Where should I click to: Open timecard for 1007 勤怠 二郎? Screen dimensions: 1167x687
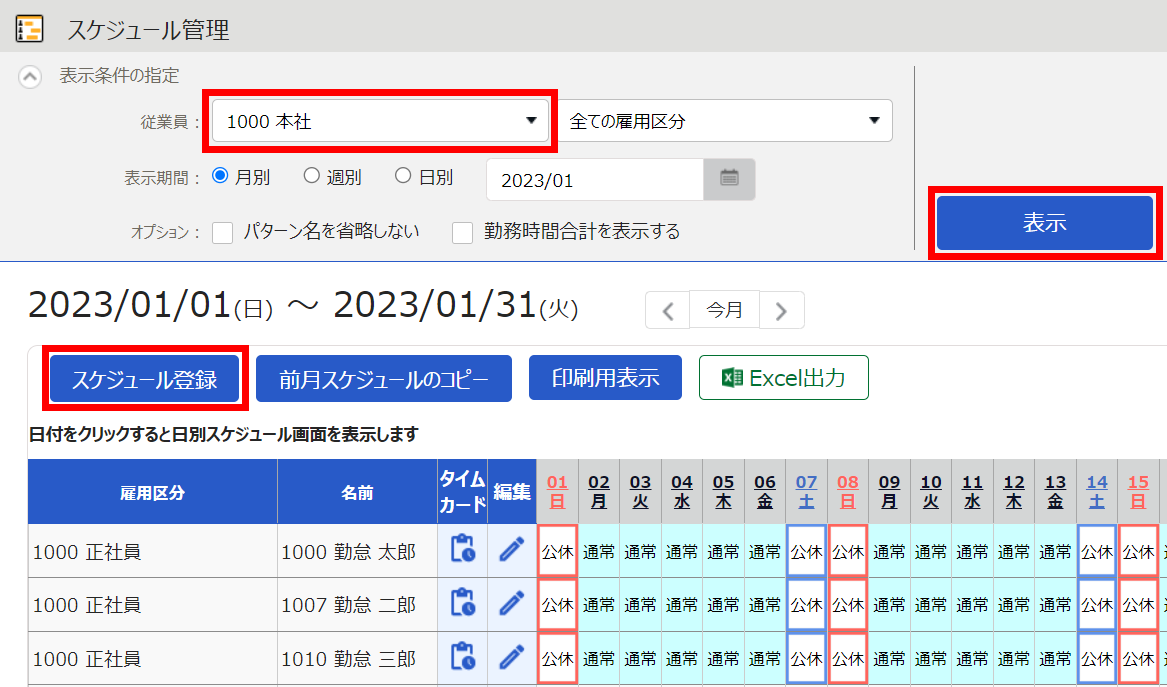pyautogui.click(x=463, y=604)
